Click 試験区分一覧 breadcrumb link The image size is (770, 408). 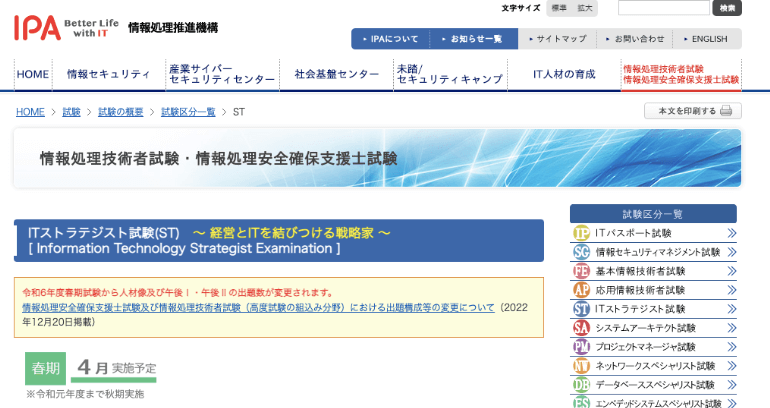pos(188,112)
